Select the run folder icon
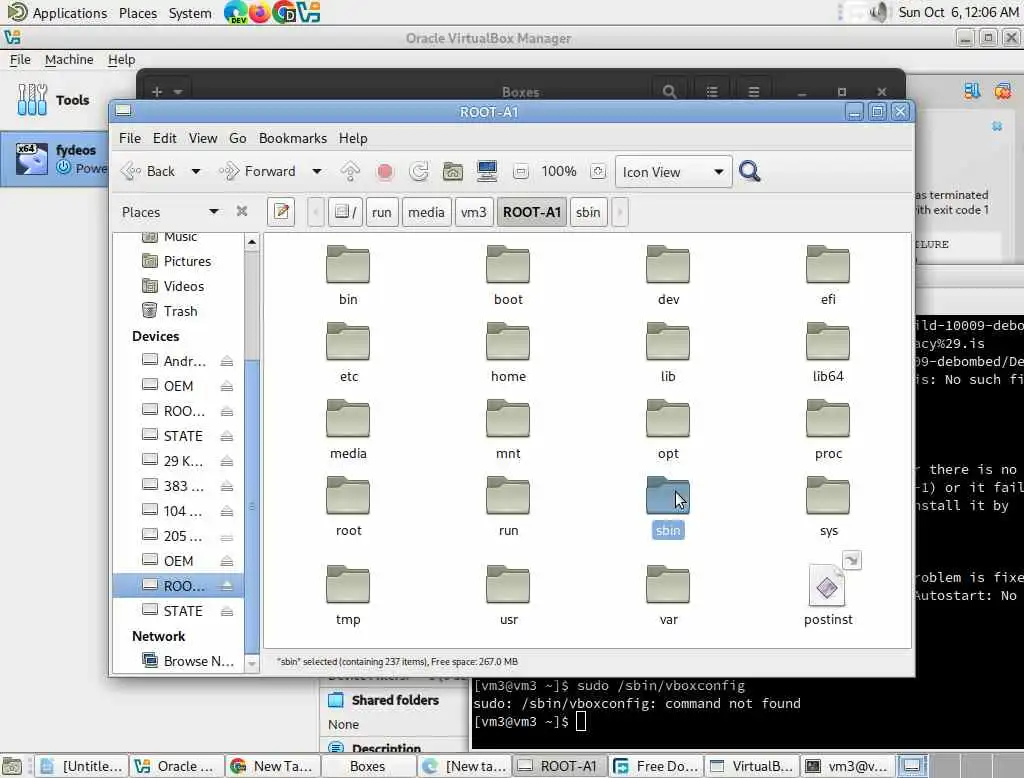The width and height of the screenshot is (1024, 778). point(508,496)
